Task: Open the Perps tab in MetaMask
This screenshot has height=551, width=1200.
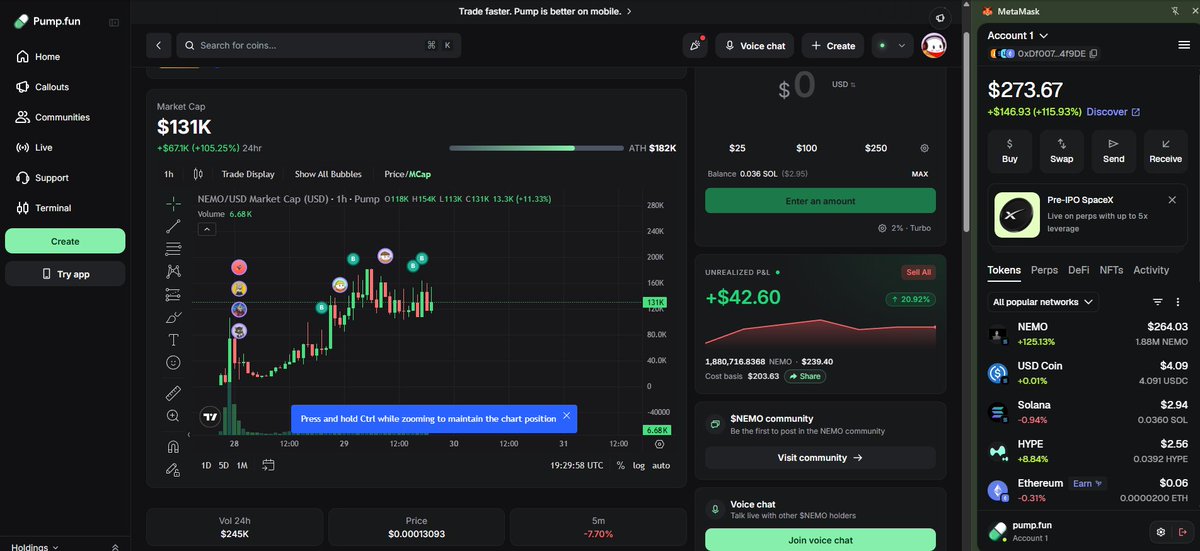Action: (x=1044, y=270)
